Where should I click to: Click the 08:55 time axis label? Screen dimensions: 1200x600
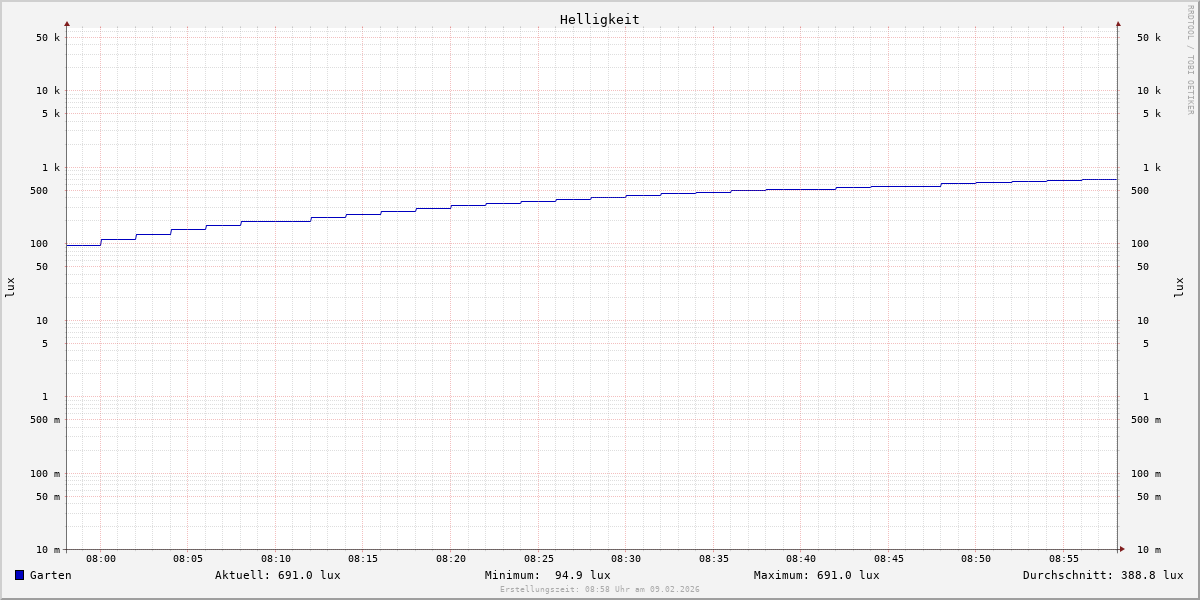1064,559
